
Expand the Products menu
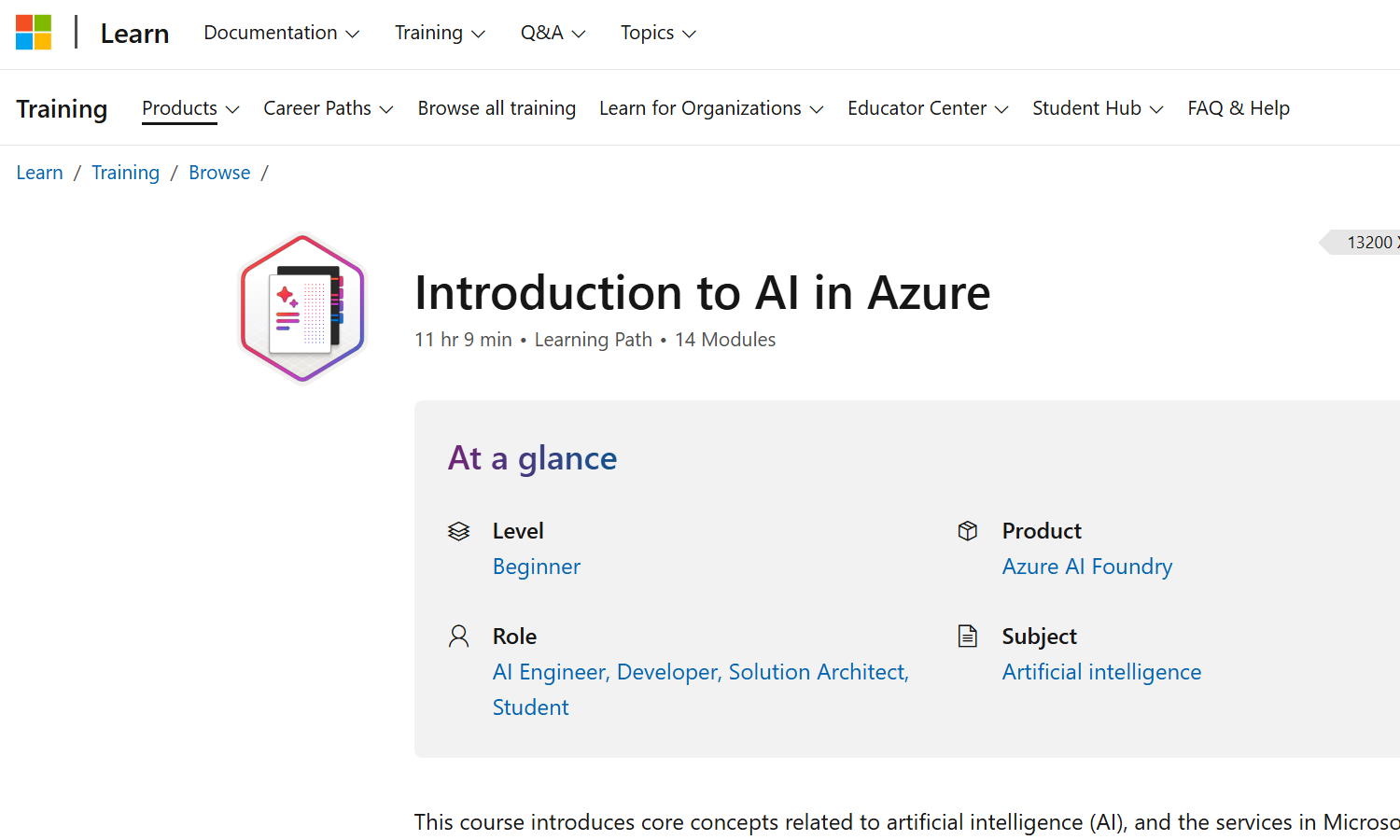(190, 108)
